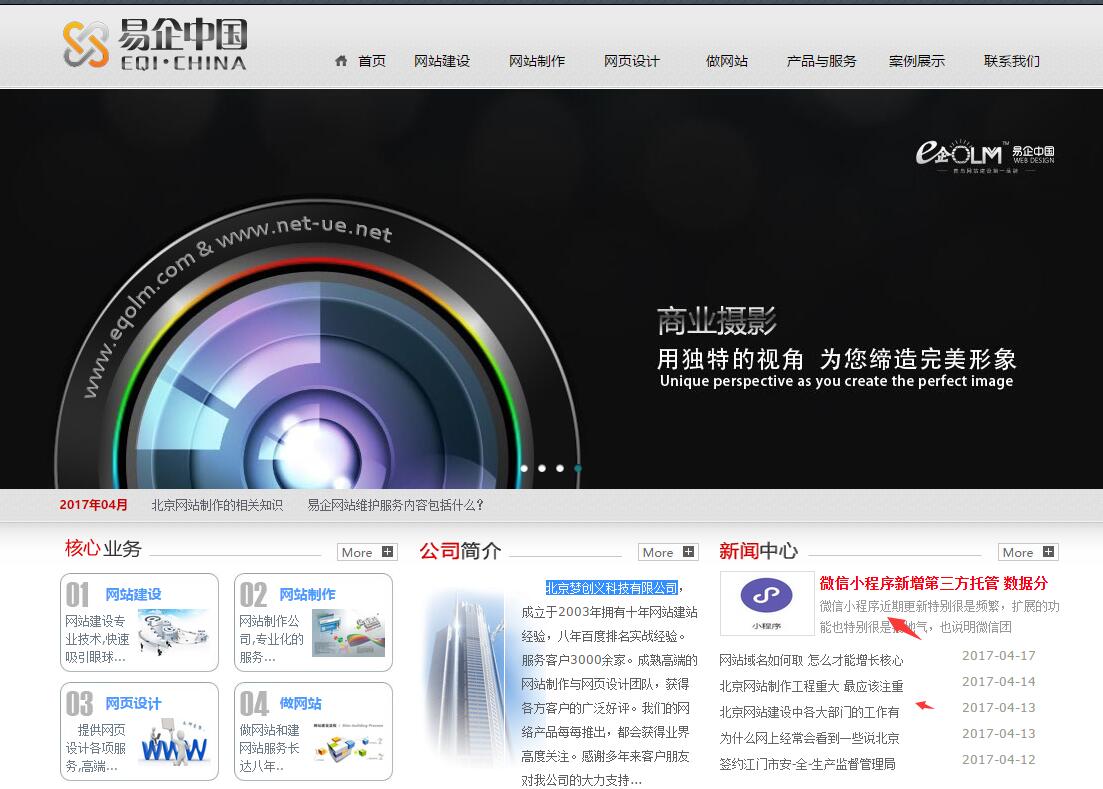Click the home icon beside 首页
Screen dimensions: 1103x789
(x=341, y=61)
